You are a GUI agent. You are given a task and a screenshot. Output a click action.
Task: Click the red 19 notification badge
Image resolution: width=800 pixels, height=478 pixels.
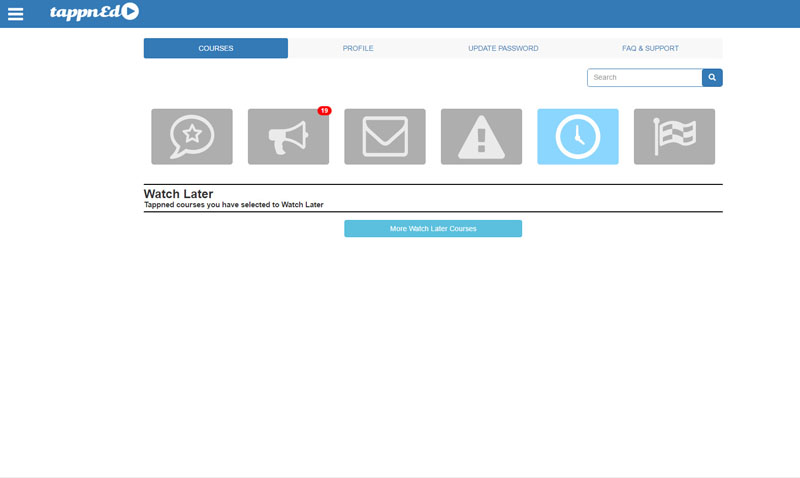(324, 110)
